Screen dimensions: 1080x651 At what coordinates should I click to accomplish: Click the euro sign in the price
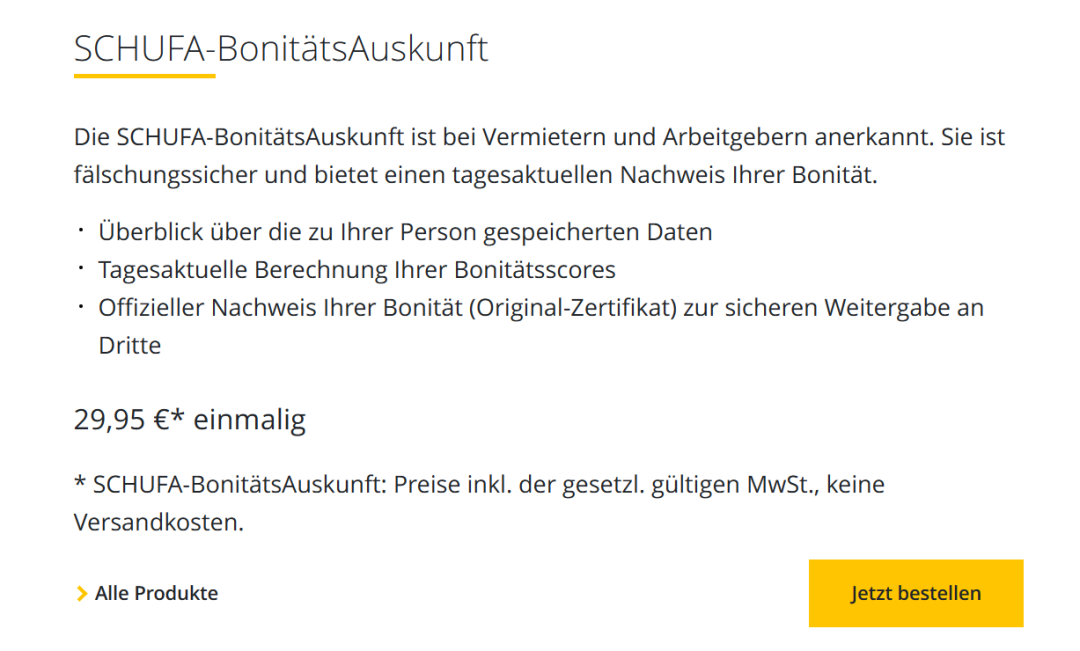click(164, 420)
